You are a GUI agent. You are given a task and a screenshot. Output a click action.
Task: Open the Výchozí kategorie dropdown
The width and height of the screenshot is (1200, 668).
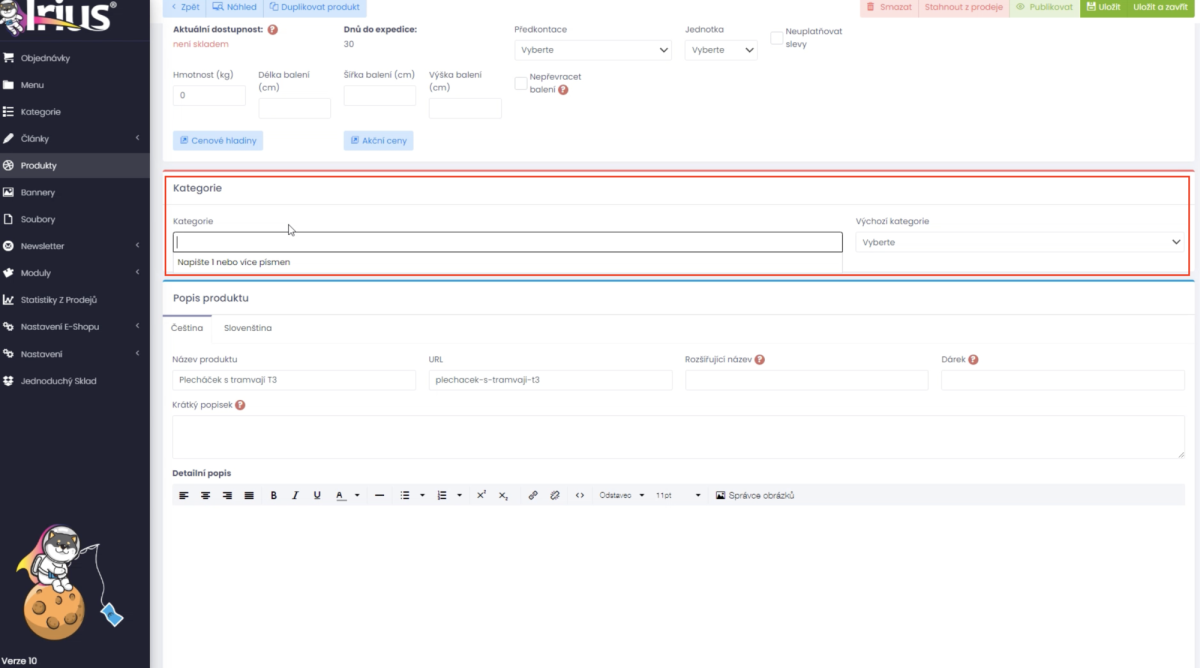point(1020,242)
